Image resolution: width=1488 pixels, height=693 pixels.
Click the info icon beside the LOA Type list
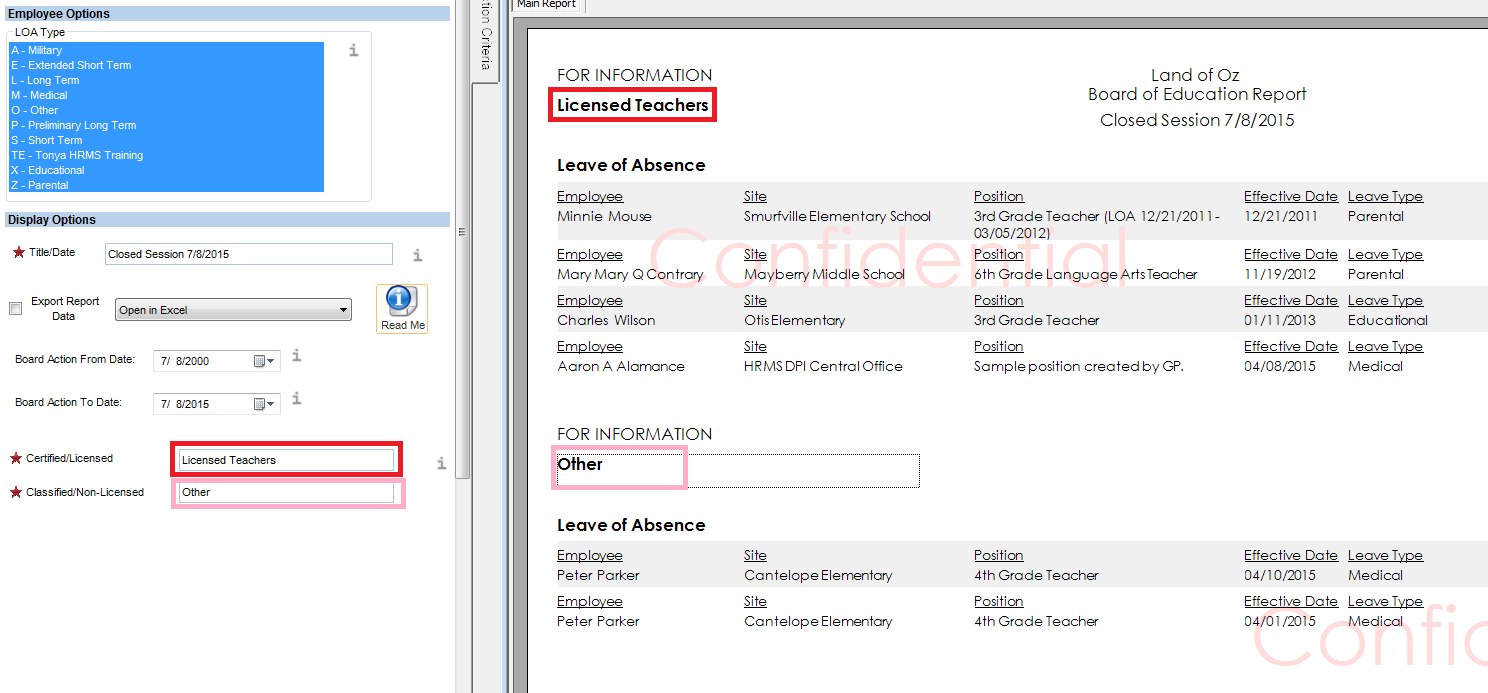coord(353,51)
